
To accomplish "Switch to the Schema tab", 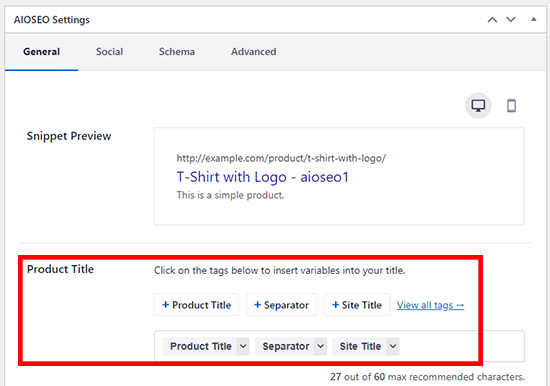I will pos(177,52).
